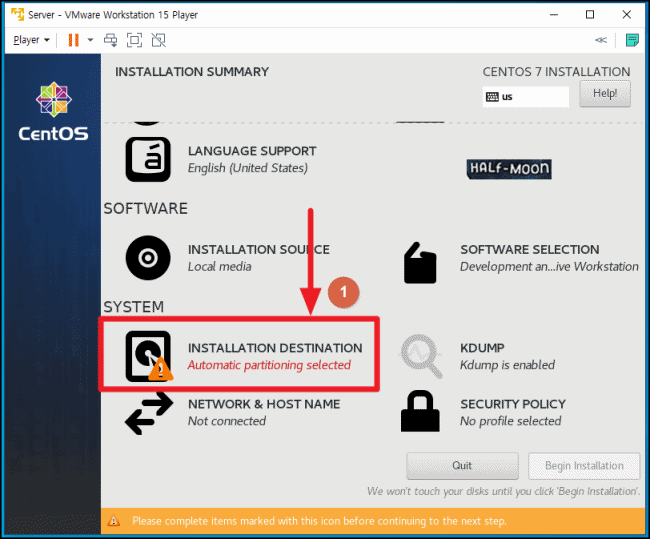The width and height of the screenshot is (650, 539).
Task: Open NETWORK & HOST NAME settings
Action: (x=264, y=404)
